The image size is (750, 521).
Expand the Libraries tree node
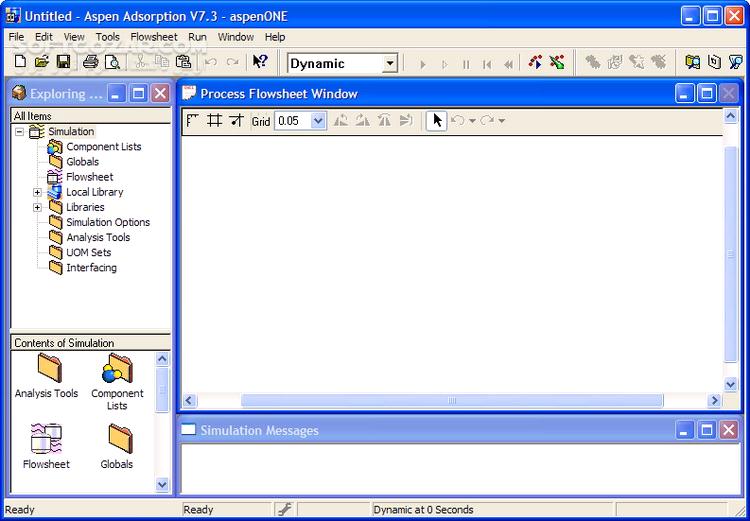(37, 208)
